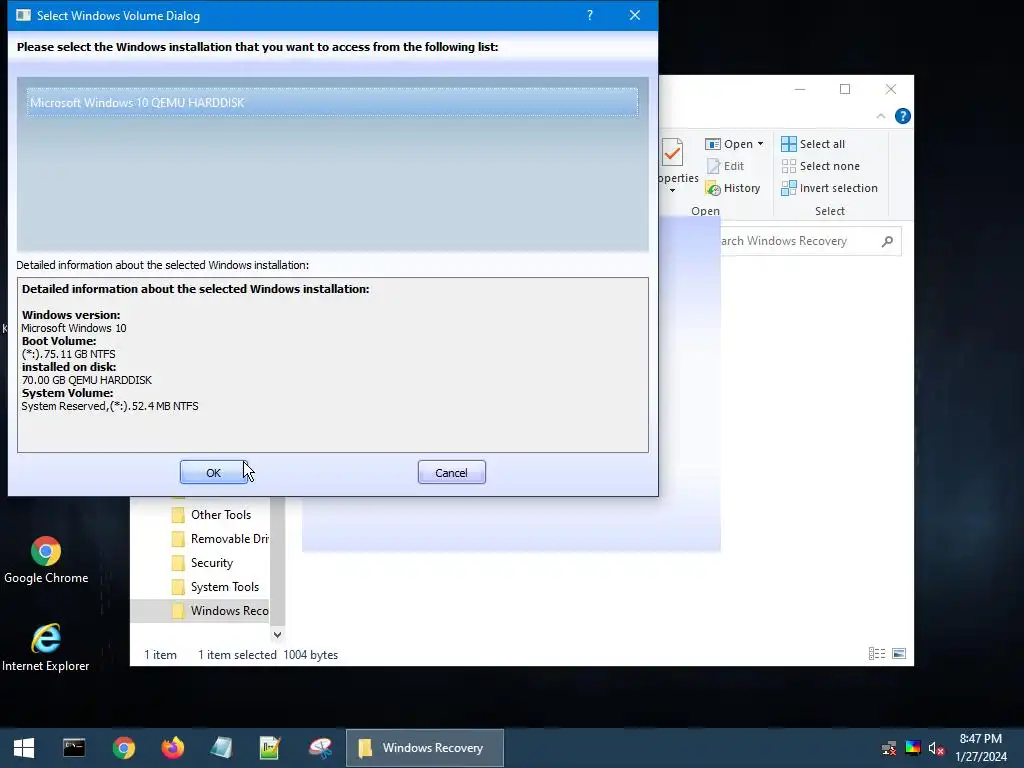
Task: Click the Open button in Explorer ribbon
Action: tap(729, 144)
